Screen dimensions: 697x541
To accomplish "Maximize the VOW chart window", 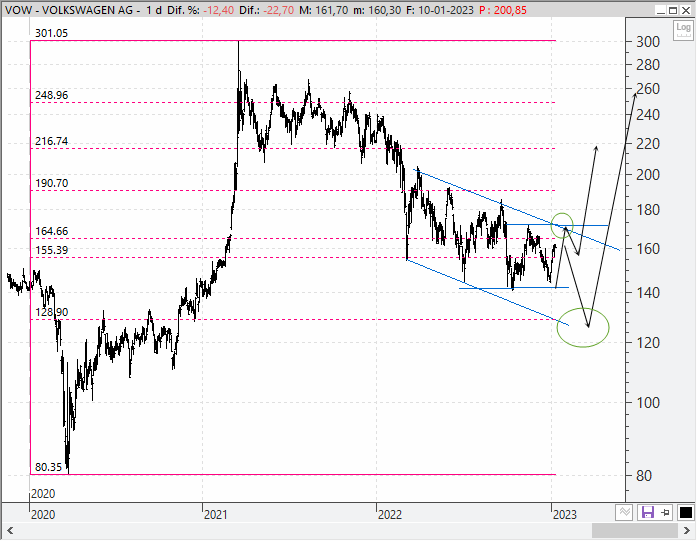I will click(673, 10).
